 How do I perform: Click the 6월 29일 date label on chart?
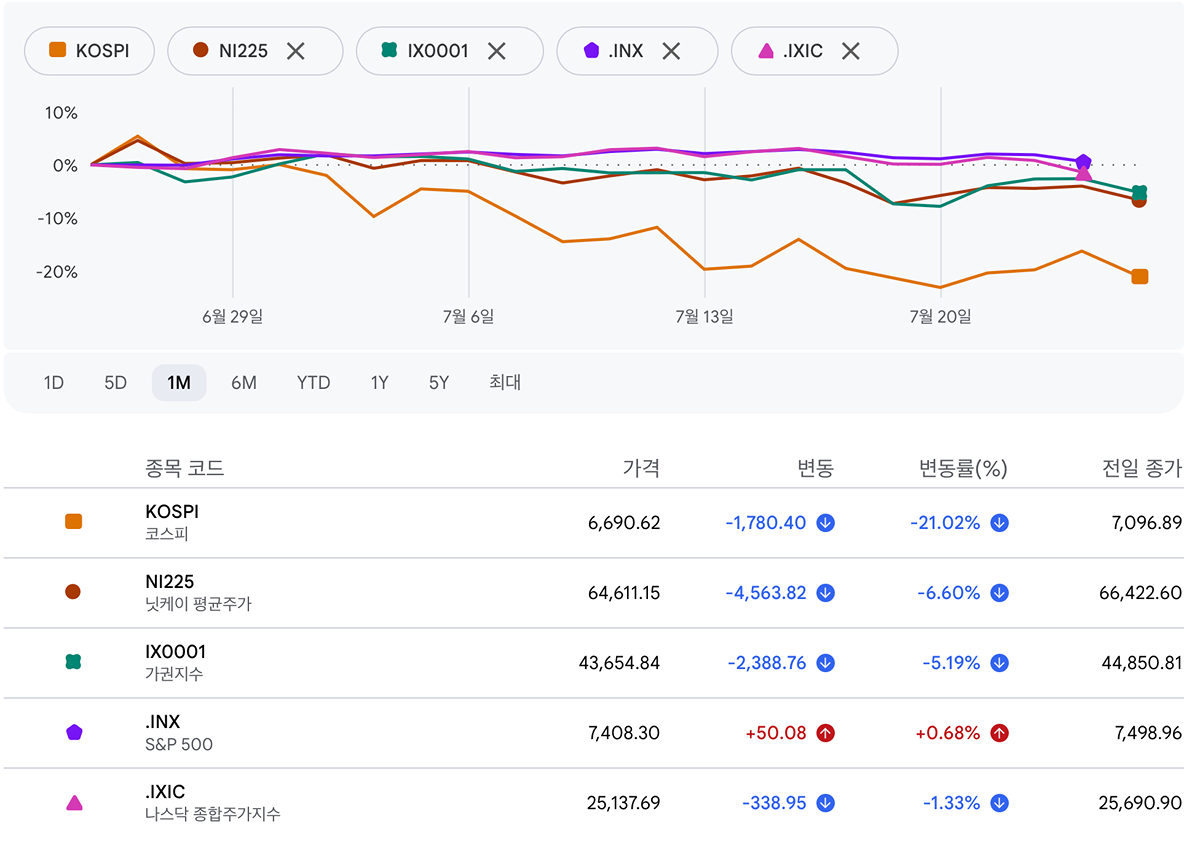pyautogui.click(x=233, y=317)
